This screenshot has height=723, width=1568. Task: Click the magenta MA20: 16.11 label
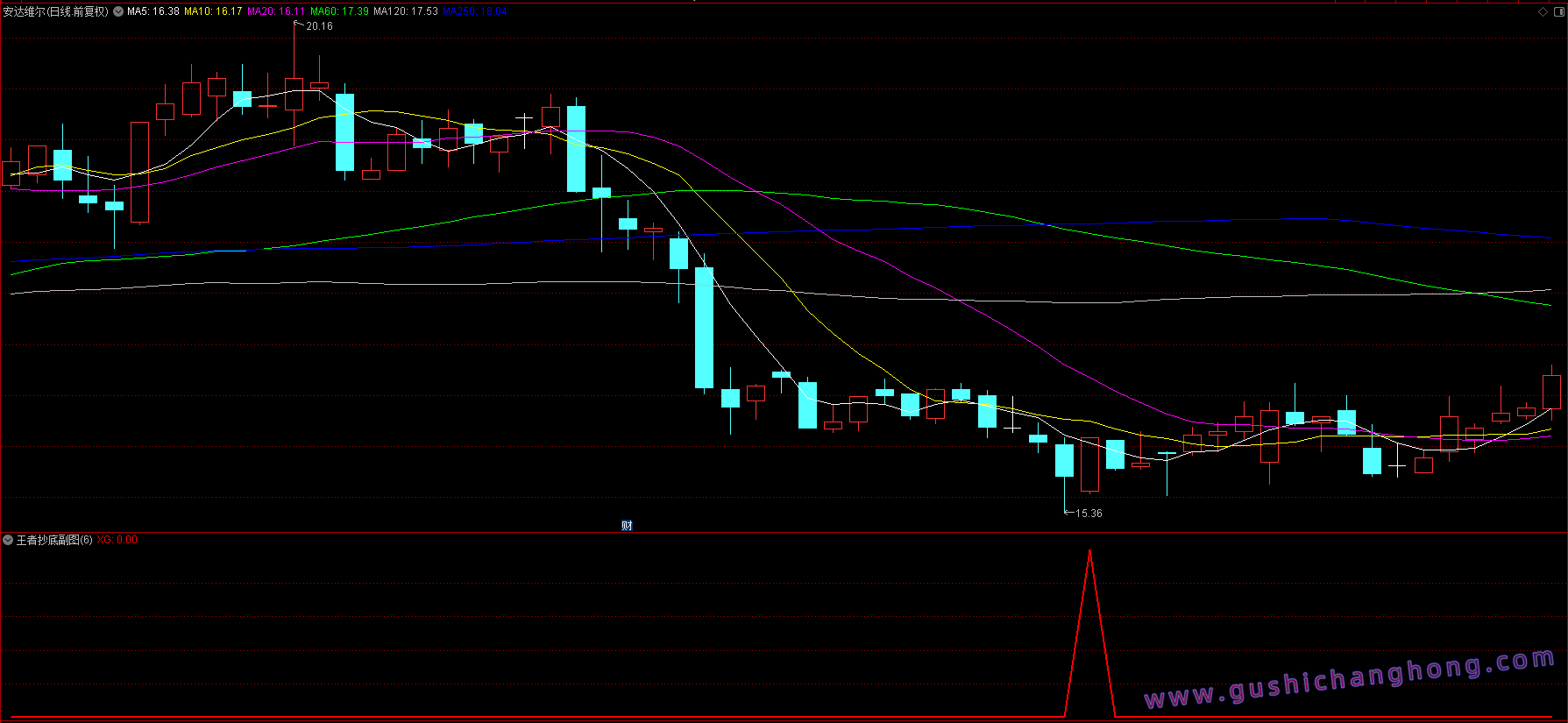click(276, 11)
